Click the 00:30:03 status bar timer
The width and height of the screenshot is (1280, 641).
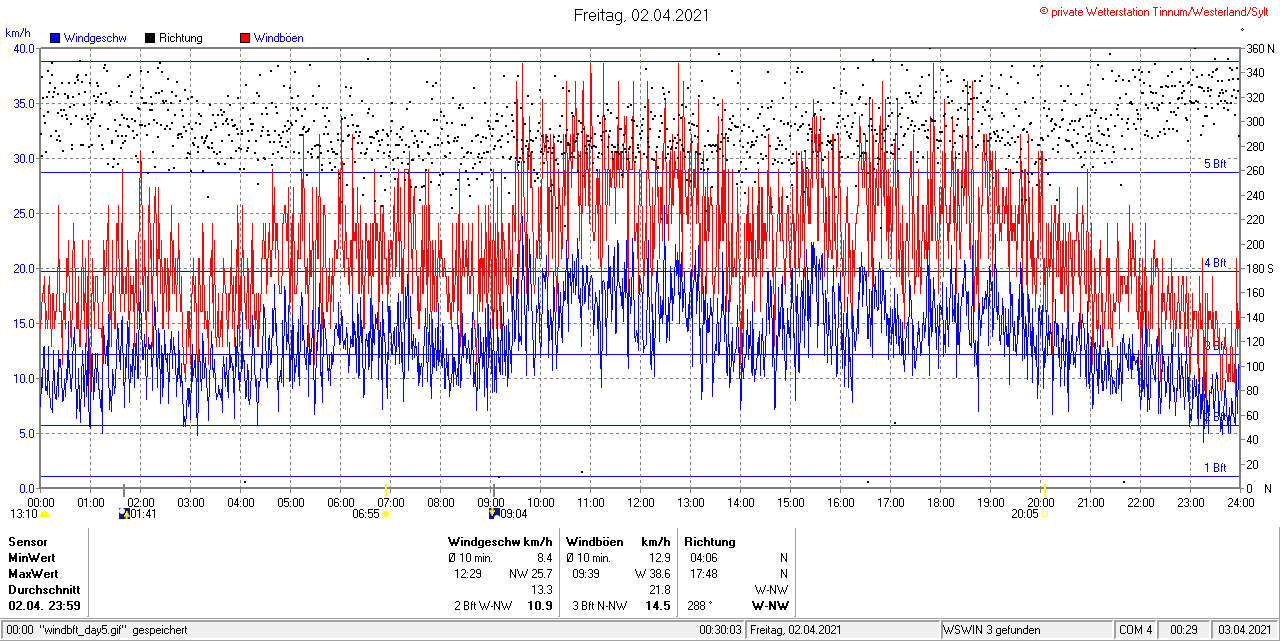721,630
